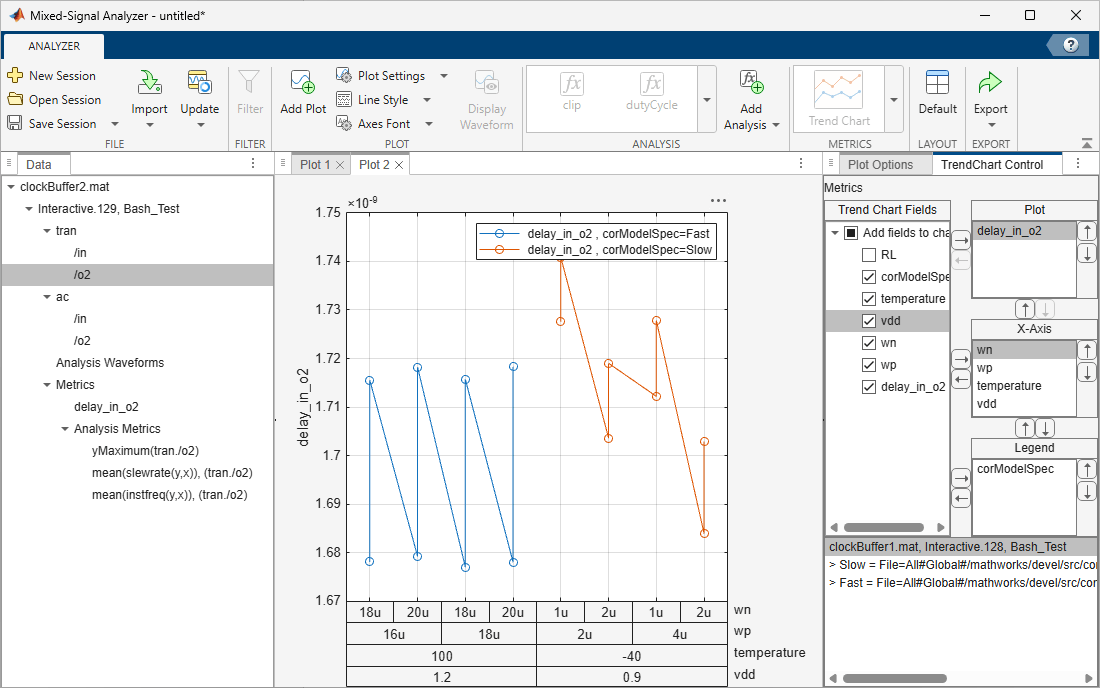Open the Plot Settings dropdown arrow
The height and width of the screenshot is (688, 1100).
click(443, 76)
